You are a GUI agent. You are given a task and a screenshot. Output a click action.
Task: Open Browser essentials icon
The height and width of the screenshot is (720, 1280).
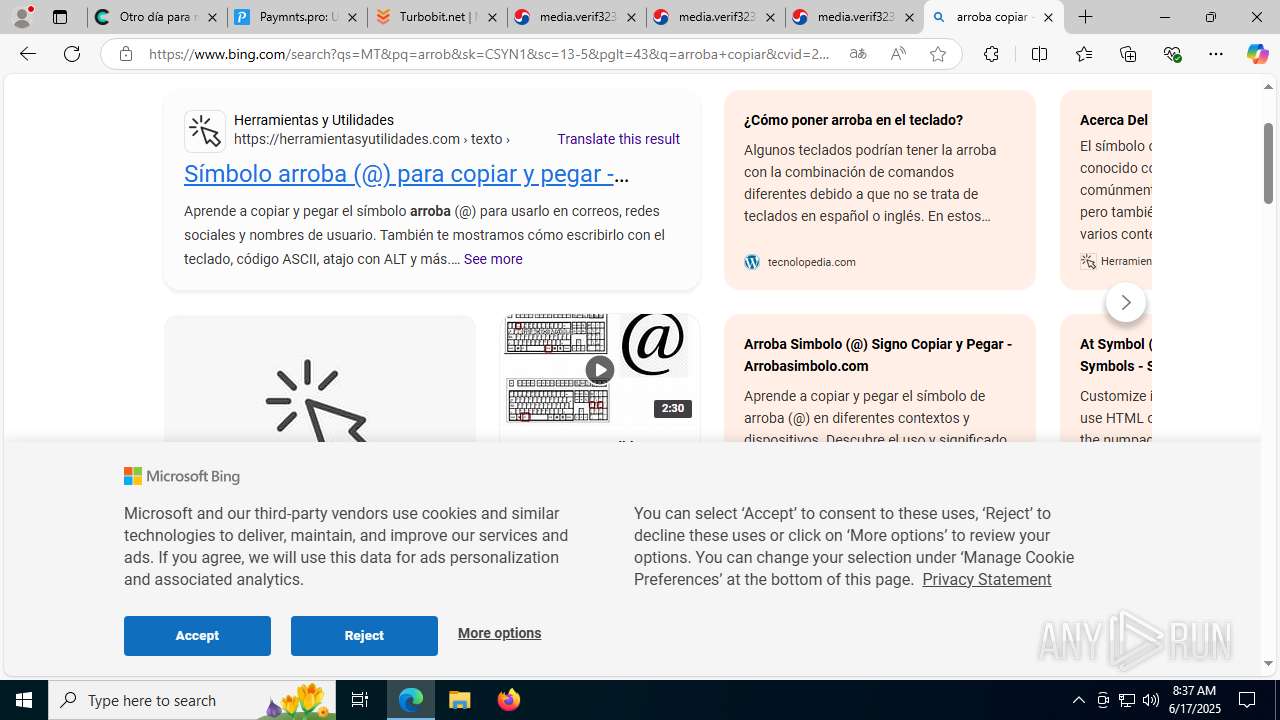pyautogui.click(x=1172, y=54)
